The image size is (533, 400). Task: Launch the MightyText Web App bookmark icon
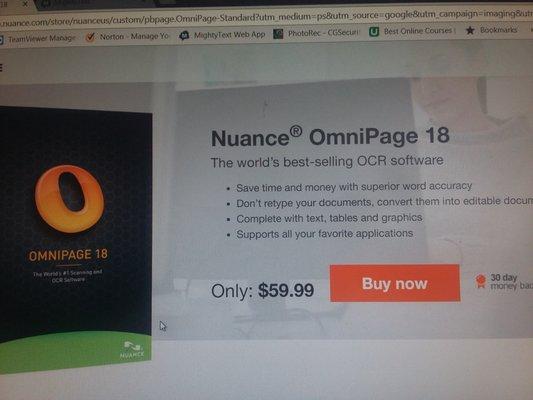tap(184, 35)
